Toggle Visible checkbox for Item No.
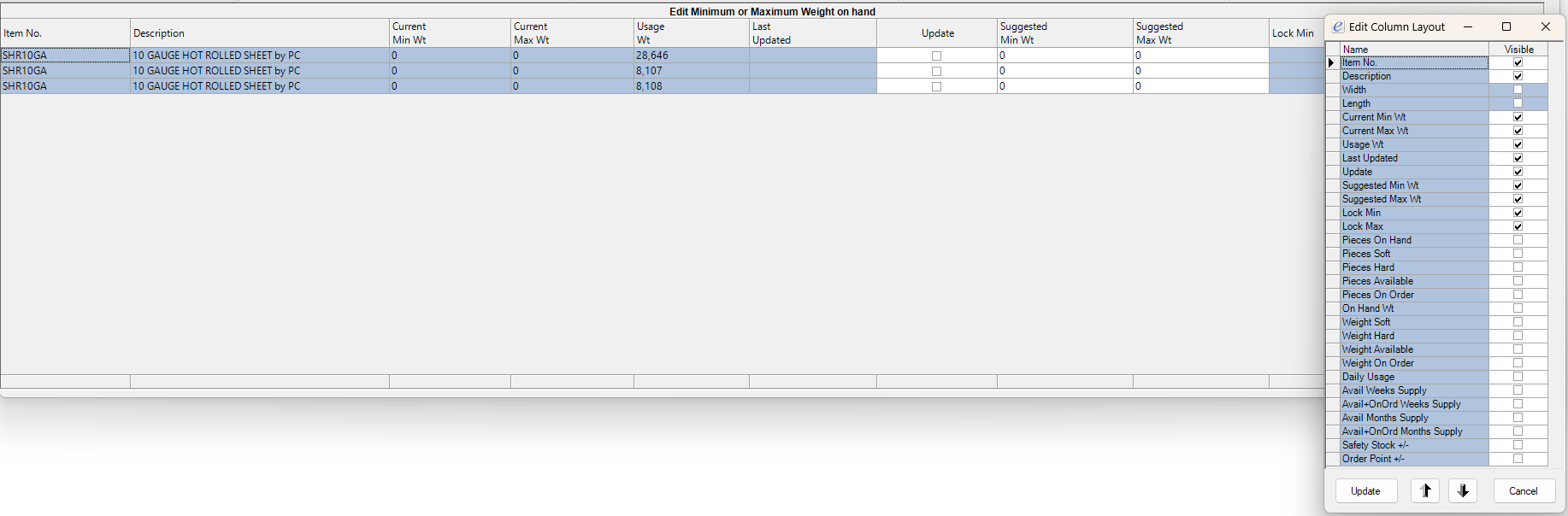 click(x=1518, y=62)
